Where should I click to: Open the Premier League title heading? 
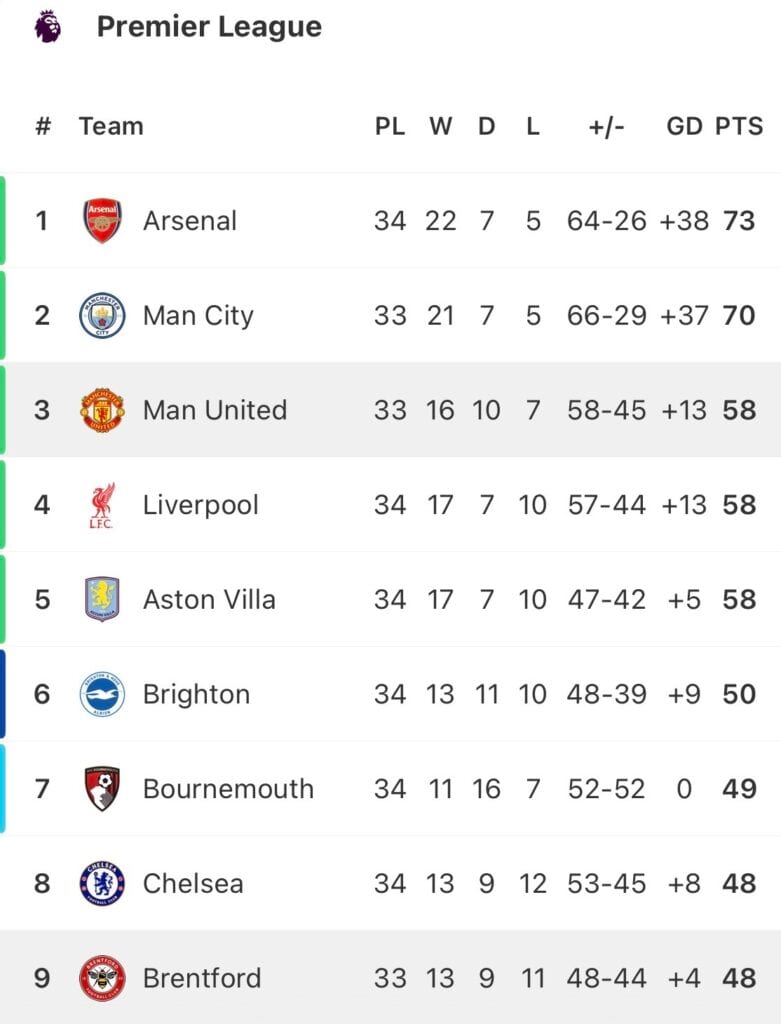pyautogui.click(x=209, y=27)
